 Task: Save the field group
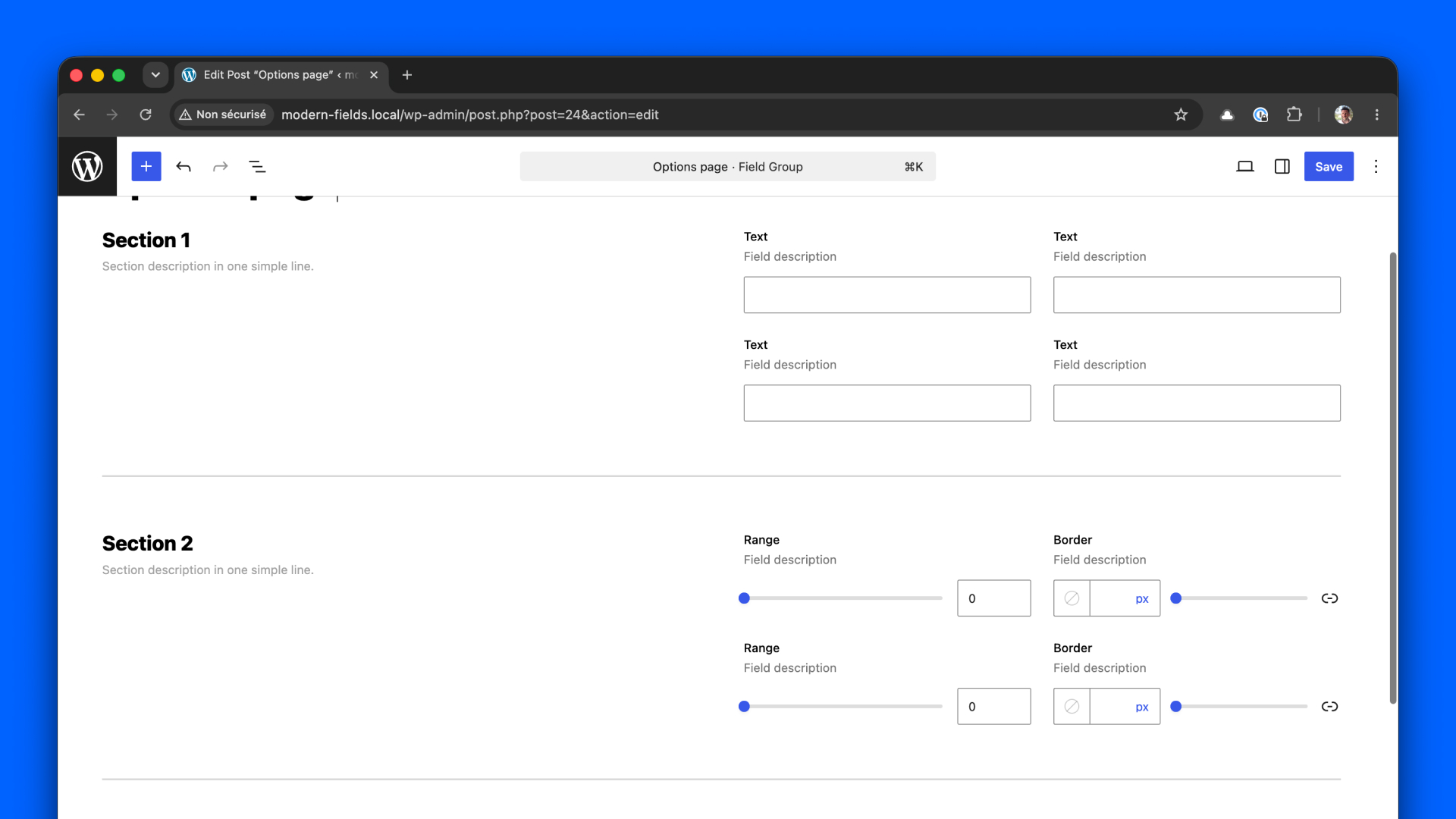[1329, 167]
